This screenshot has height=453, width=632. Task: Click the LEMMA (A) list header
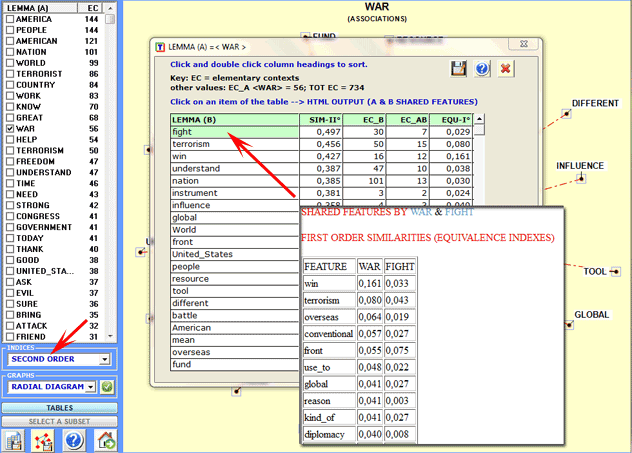pos(40,8)
